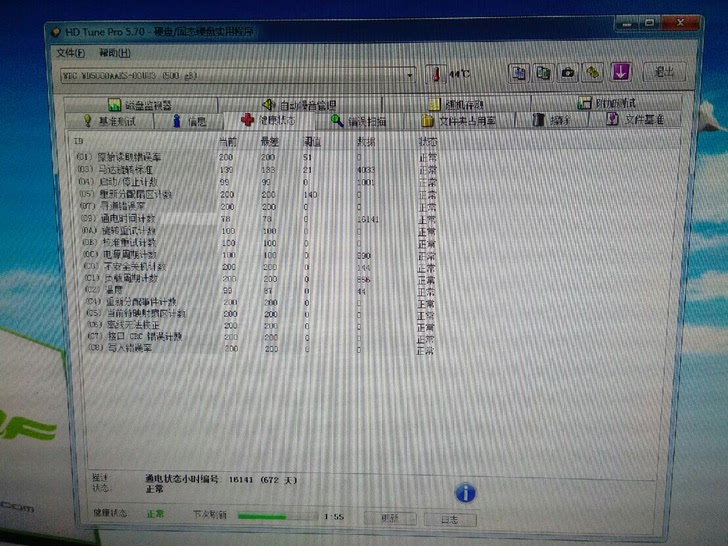728x546 pixels.
Task: Open the options settings icon in toolbar
Action: (592, 72)
